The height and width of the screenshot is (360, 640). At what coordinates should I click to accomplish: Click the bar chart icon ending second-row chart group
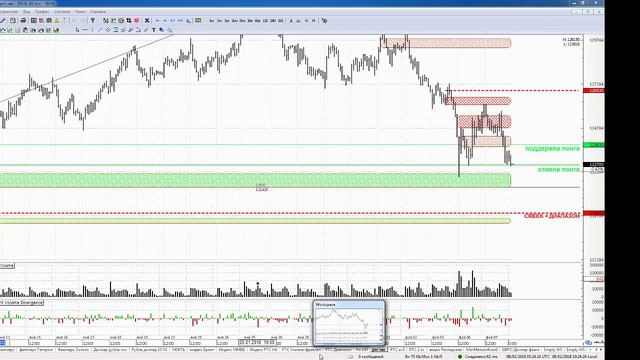(56, 30)
